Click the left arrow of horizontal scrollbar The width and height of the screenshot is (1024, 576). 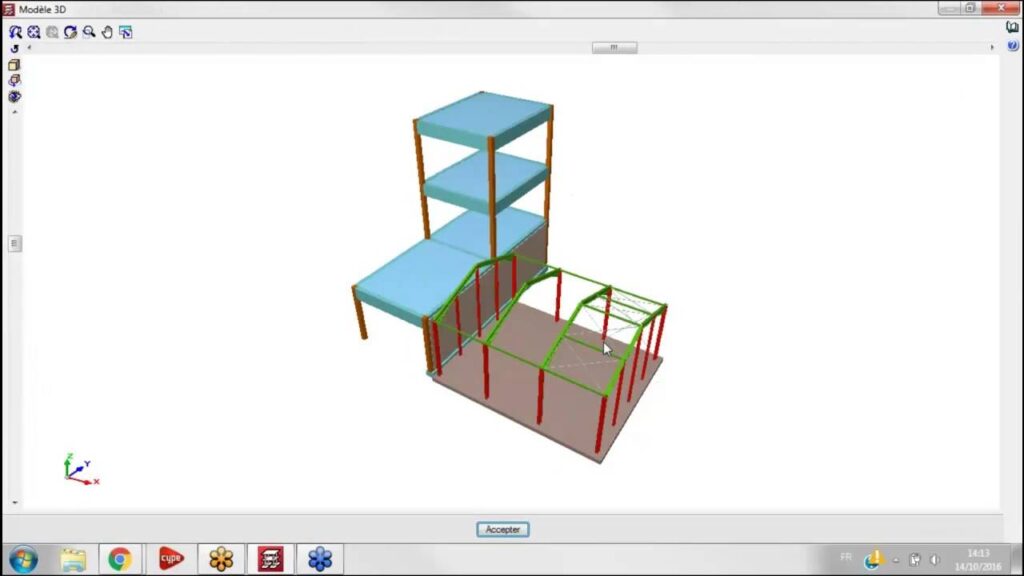pos(28,47)
